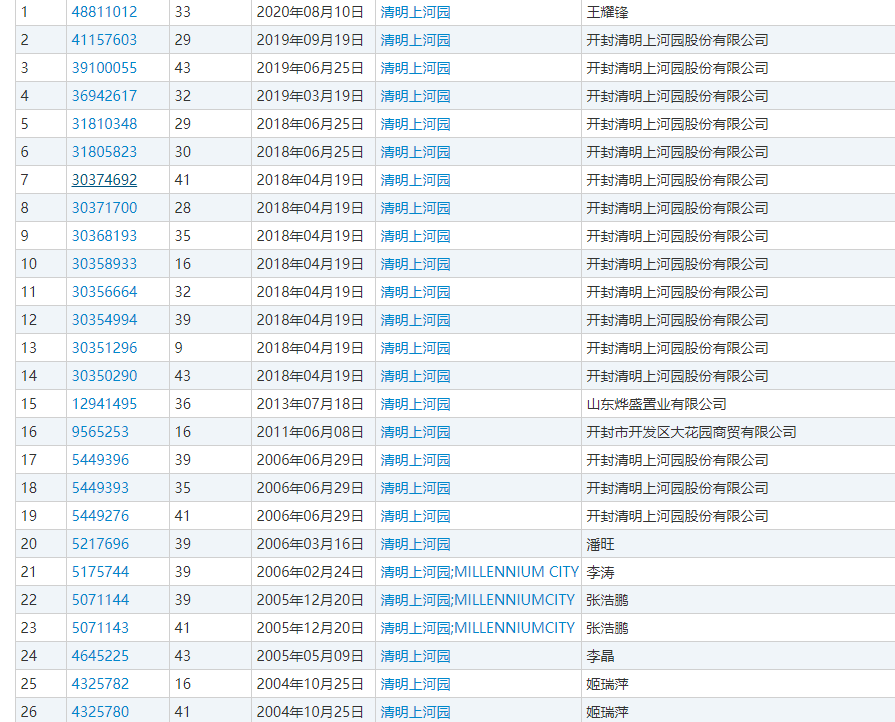
Task: Click 清明上河园;MILLENNIUMCITY link in row 23
Action: [x=477, y=628]
